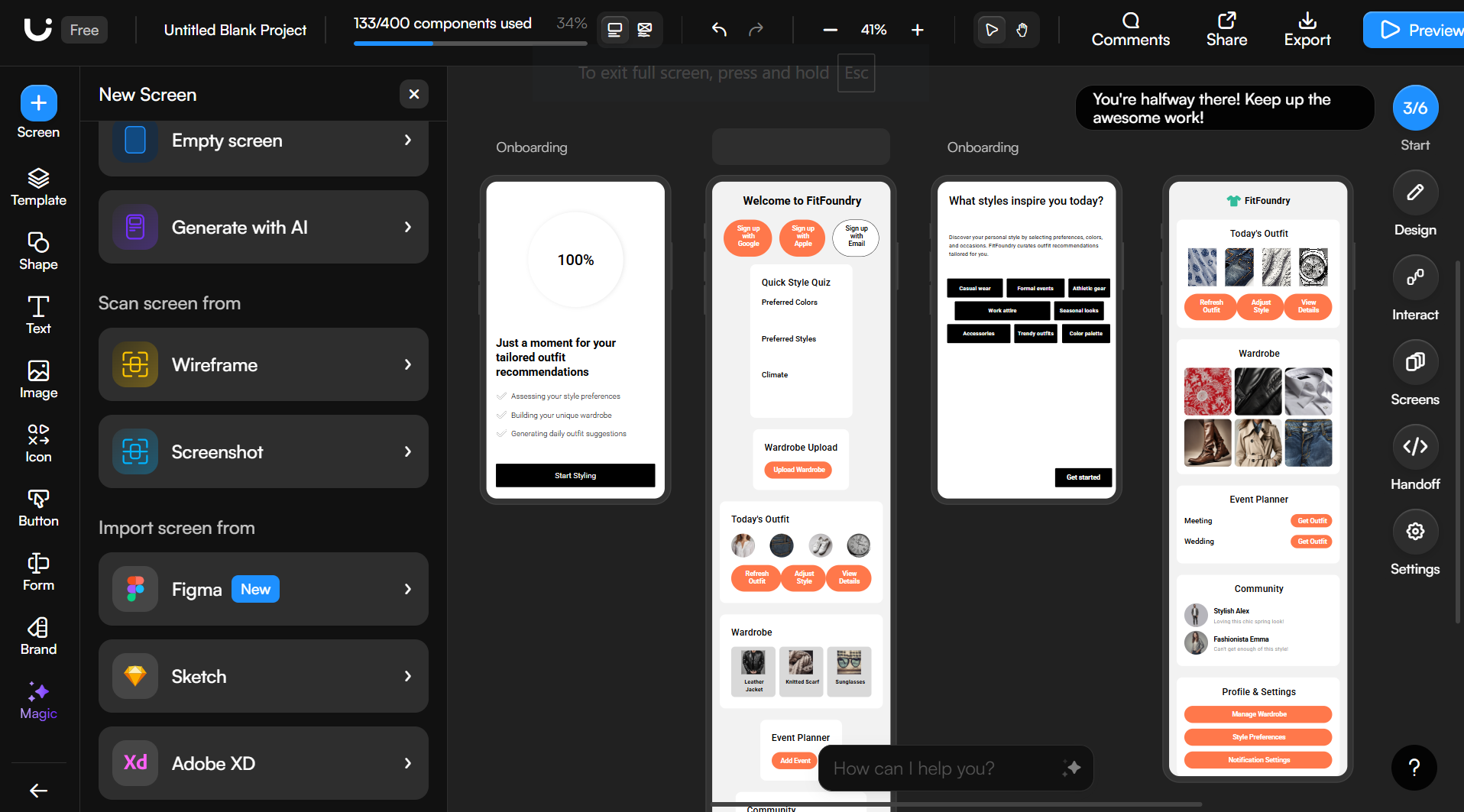1464x812 pixels.
Task: Expand the Screenshot scan option
Action: 264,451
